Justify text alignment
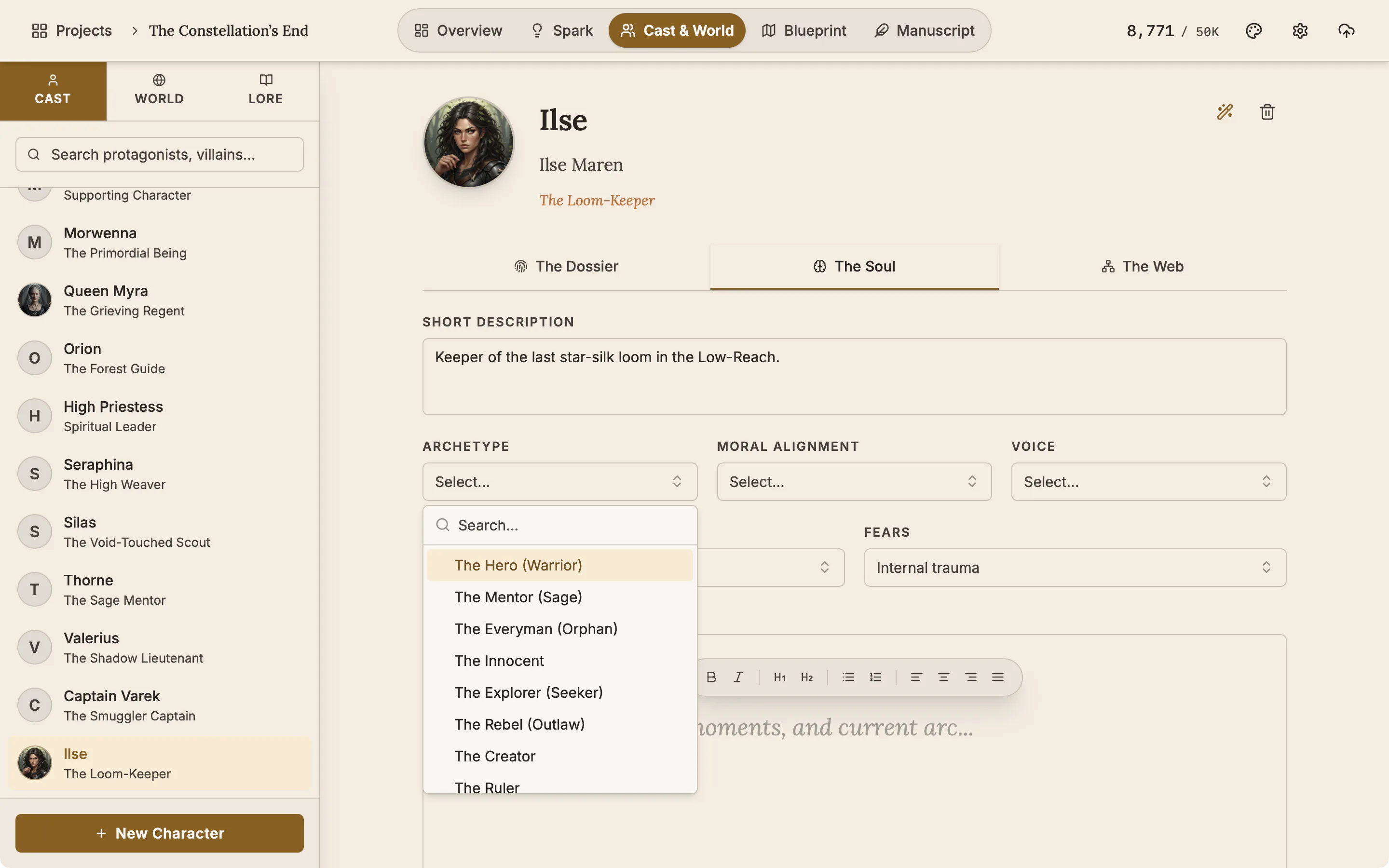 pos(997,677)
